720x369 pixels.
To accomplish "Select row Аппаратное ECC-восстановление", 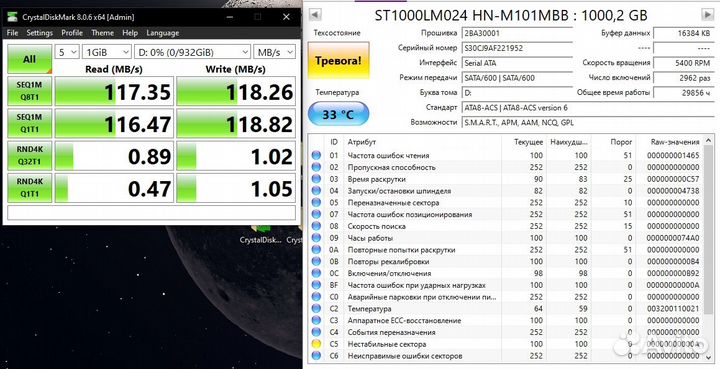I will (505, 321).
